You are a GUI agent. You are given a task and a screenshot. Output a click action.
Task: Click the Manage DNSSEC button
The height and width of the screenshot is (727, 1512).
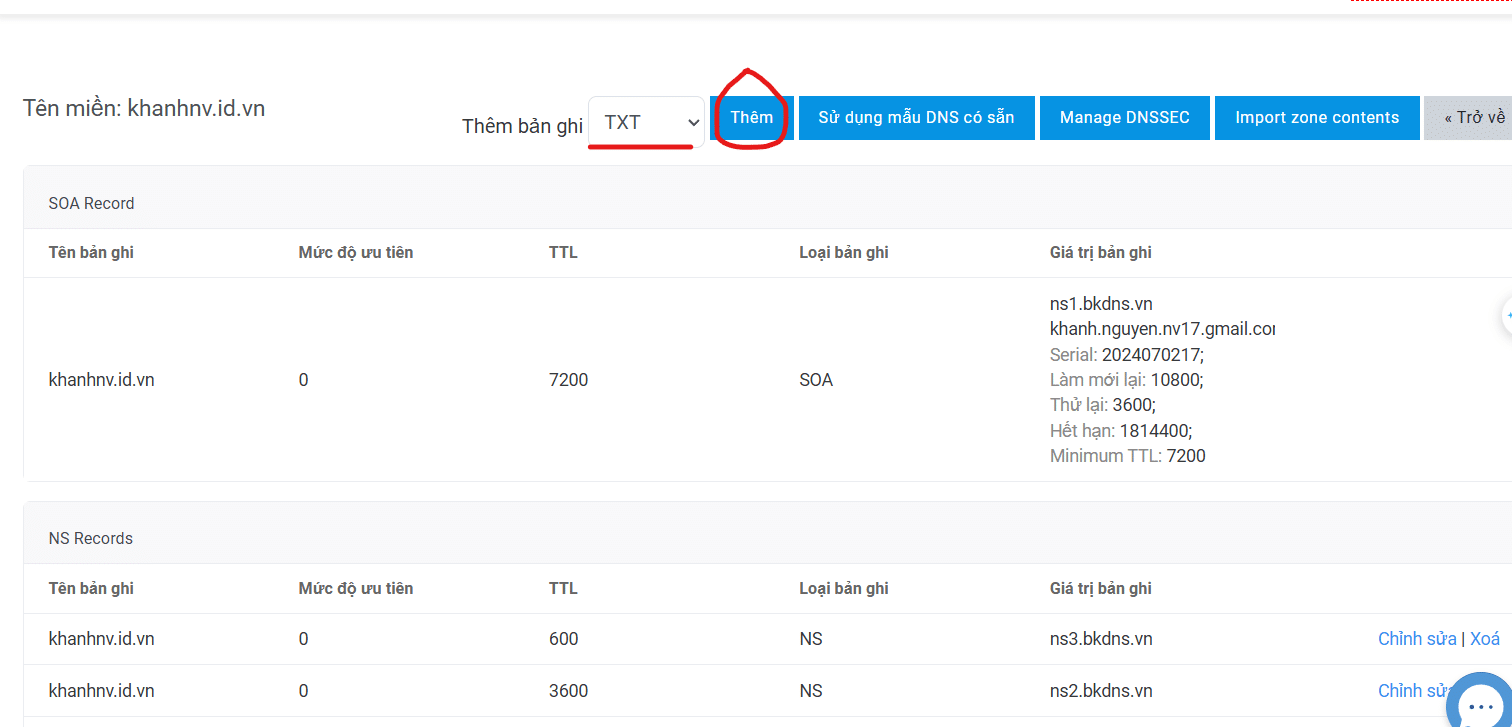(1124, 117)
